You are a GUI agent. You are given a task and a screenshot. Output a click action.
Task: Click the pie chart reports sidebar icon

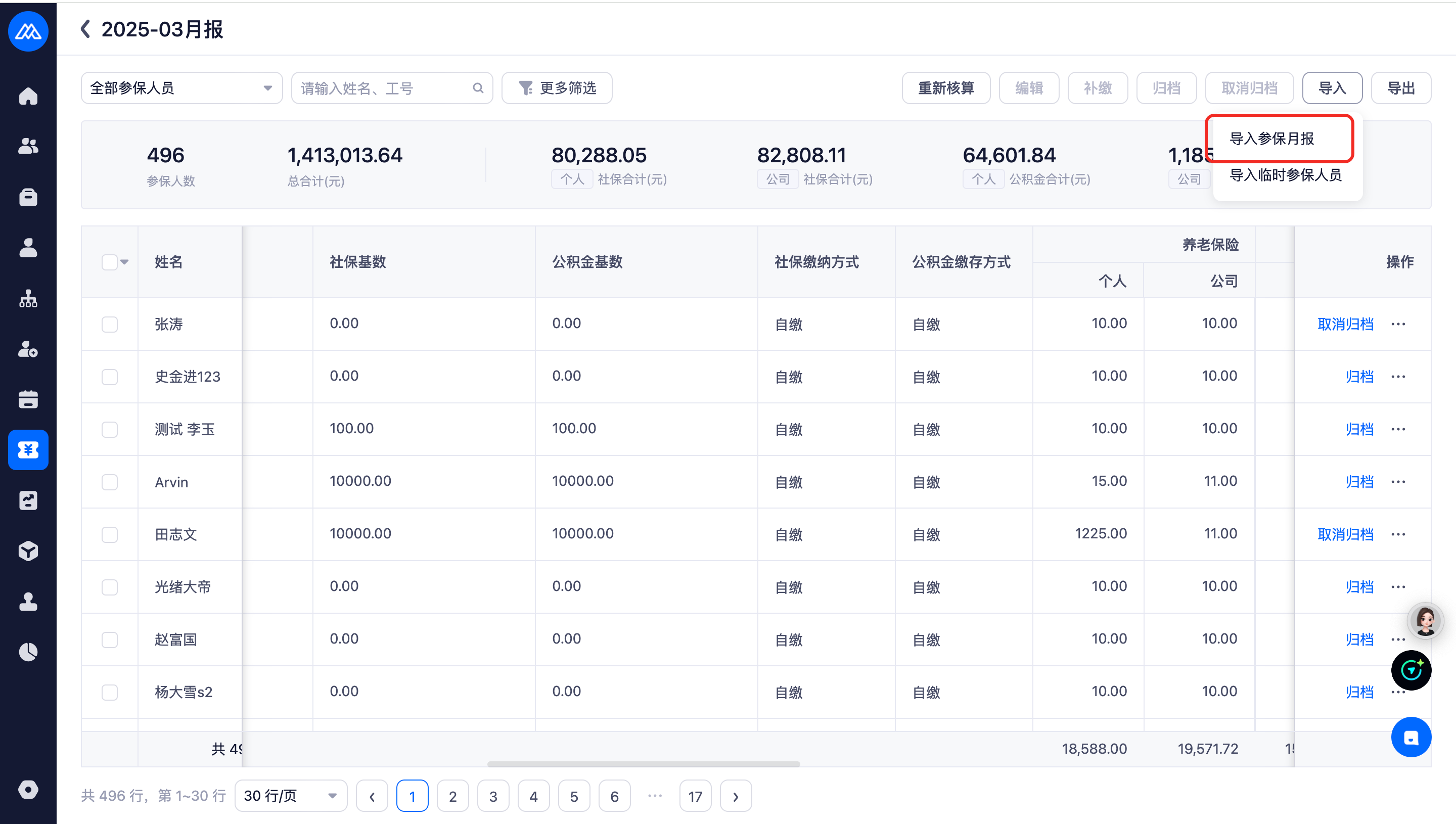[28, 652]
